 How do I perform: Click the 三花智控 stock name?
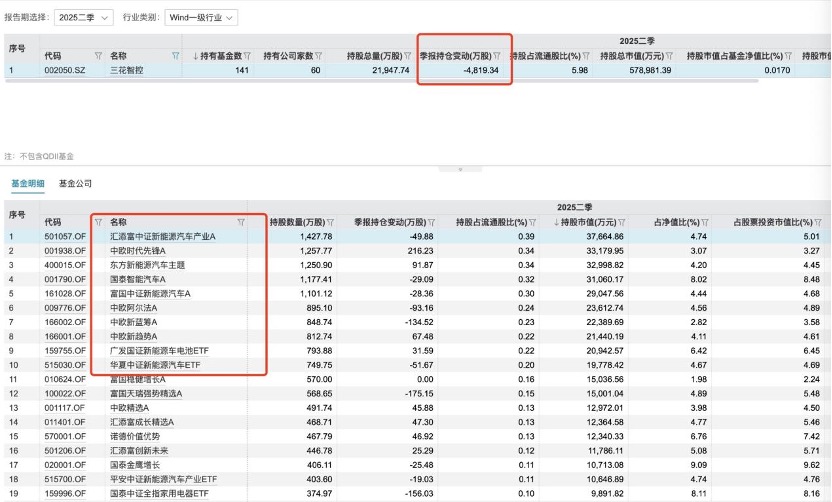coord(126,71)
